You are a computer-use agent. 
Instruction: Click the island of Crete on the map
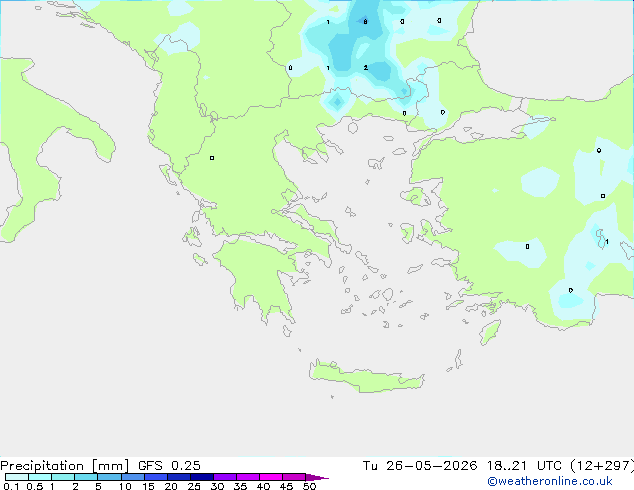[x=366, y=376]
